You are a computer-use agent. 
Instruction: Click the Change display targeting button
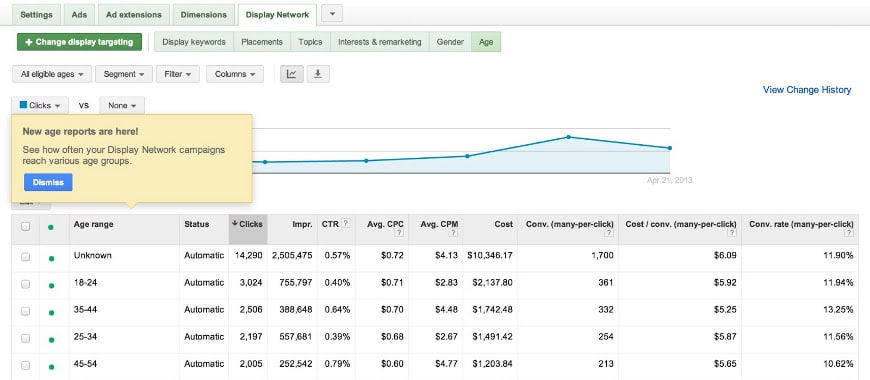[79, 42]
